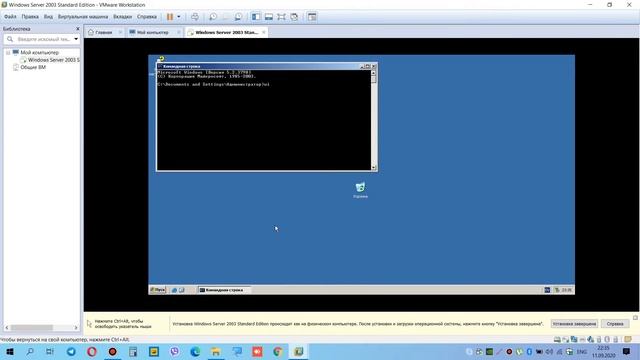Click the command prompt scrollbar up arrow
This screenshot has width=640, height=360.
[x=373, y=72]
